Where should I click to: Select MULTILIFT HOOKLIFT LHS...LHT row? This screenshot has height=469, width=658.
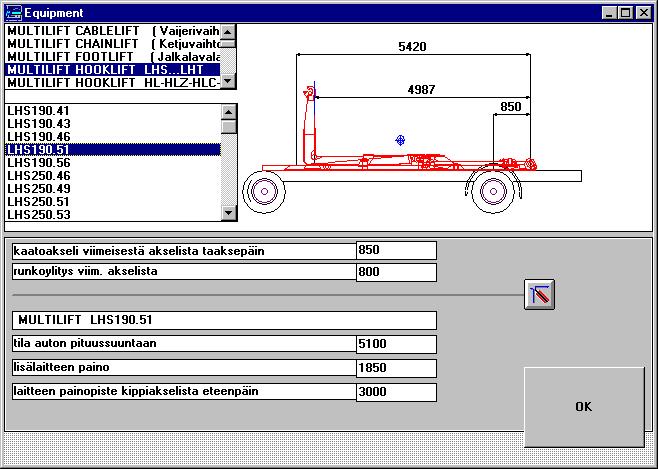click(x=112, y=70)
